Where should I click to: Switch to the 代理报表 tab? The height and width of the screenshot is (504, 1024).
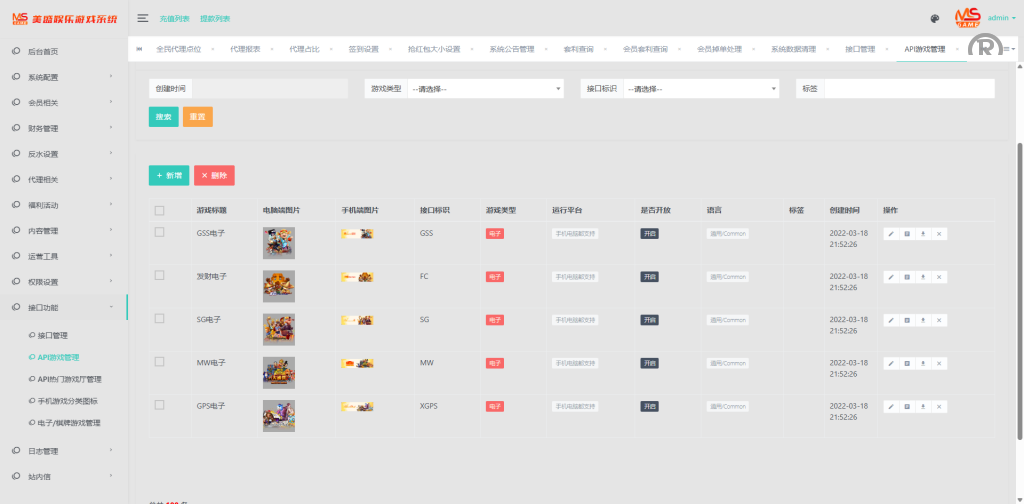coord(245,49)
